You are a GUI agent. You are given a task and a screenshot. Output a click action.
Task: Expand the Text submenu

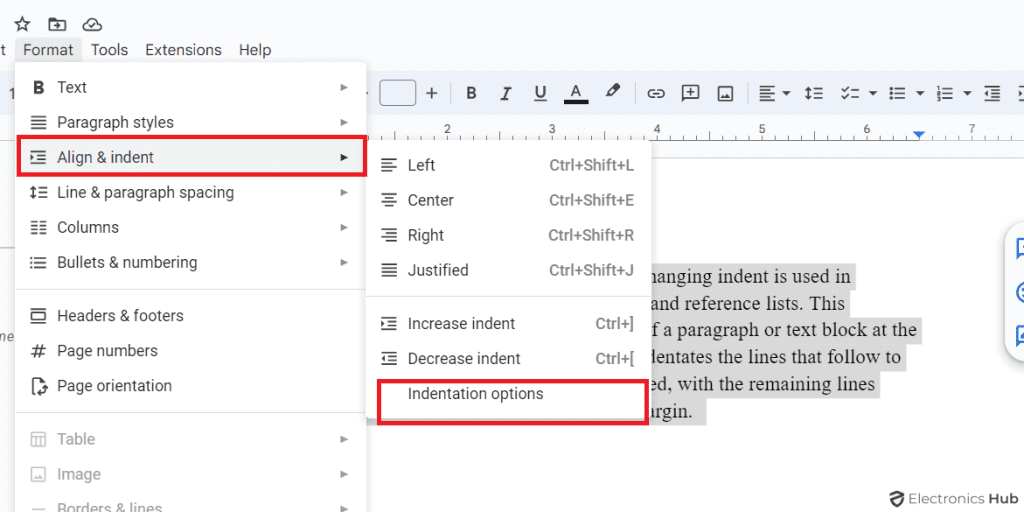(190, 87)
